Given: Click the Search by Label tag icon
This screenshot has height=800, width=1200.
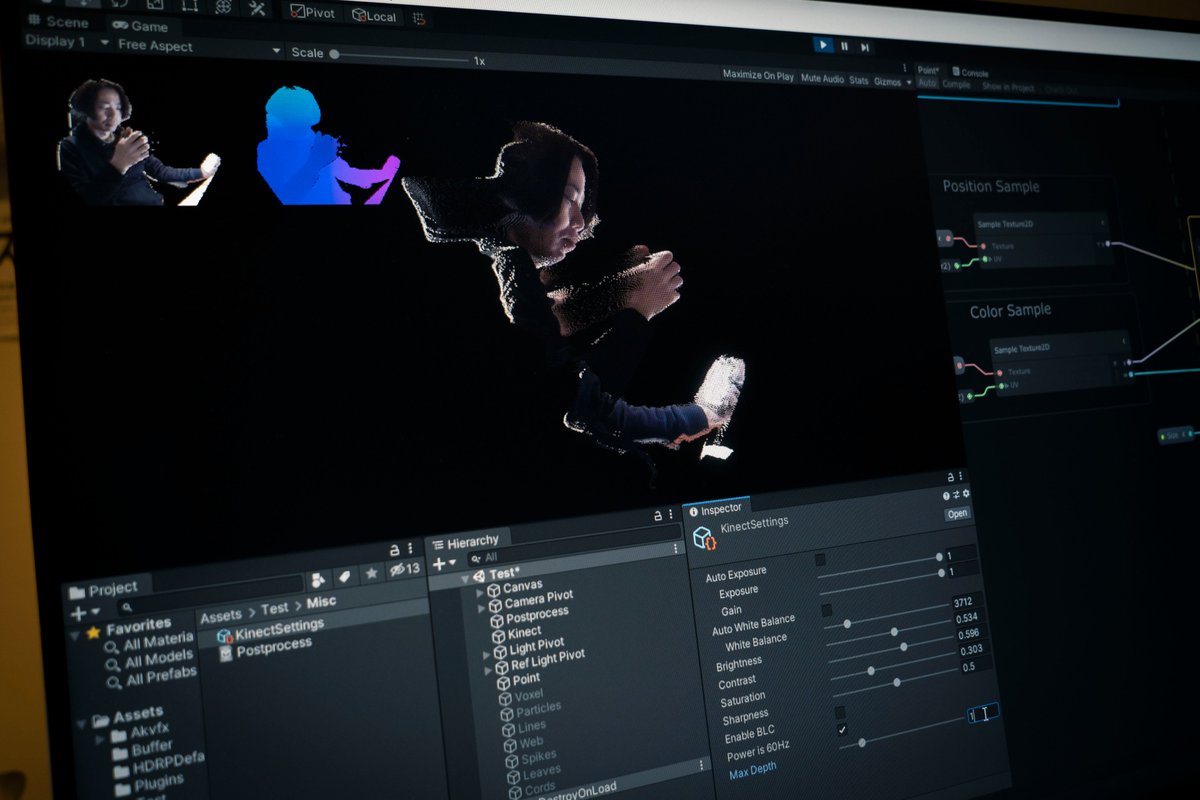Looking at the screenshot, I should tap(343, 577).
